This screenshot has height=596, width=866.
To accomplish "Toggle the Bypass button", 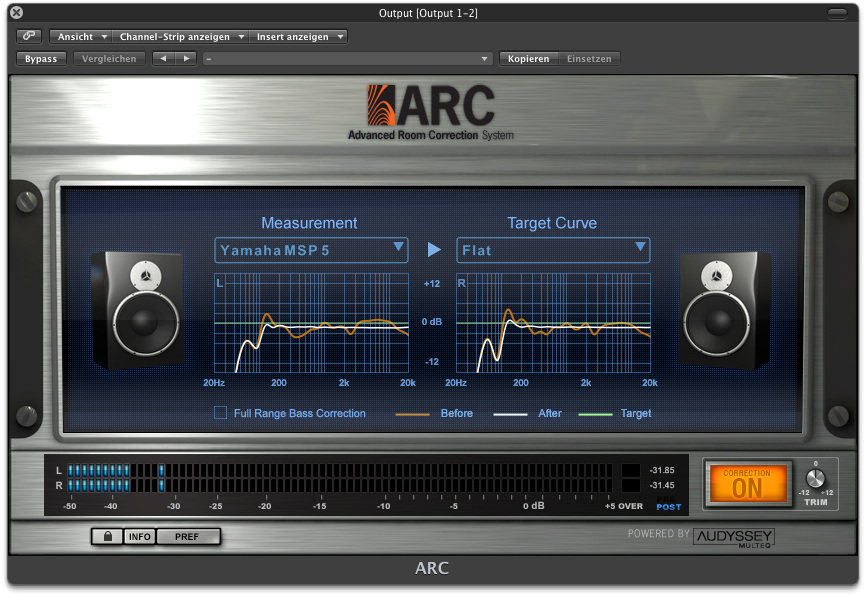I will (41, 59).
